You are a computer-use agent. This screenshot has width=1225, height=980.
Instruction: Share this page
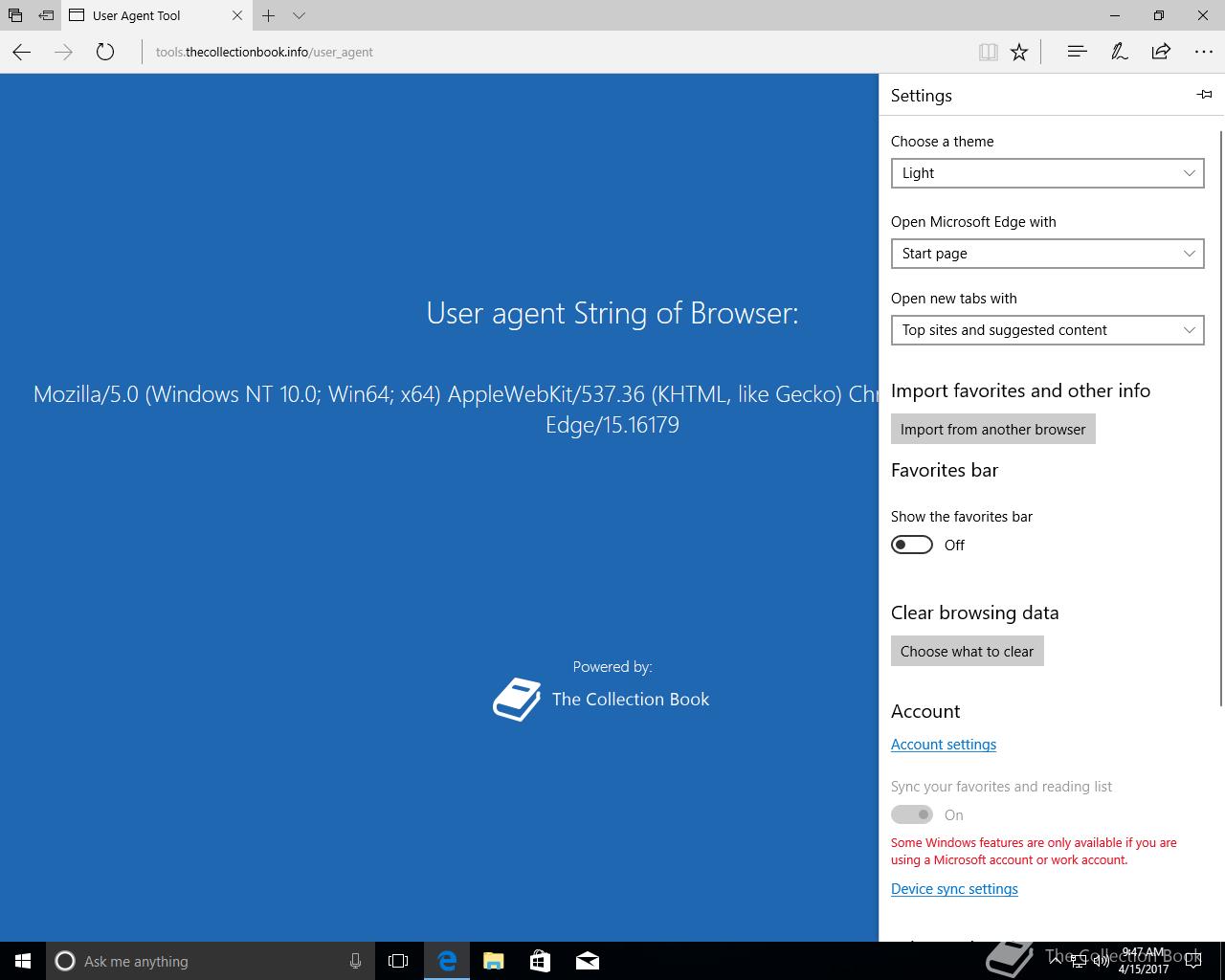(1161, 52)
